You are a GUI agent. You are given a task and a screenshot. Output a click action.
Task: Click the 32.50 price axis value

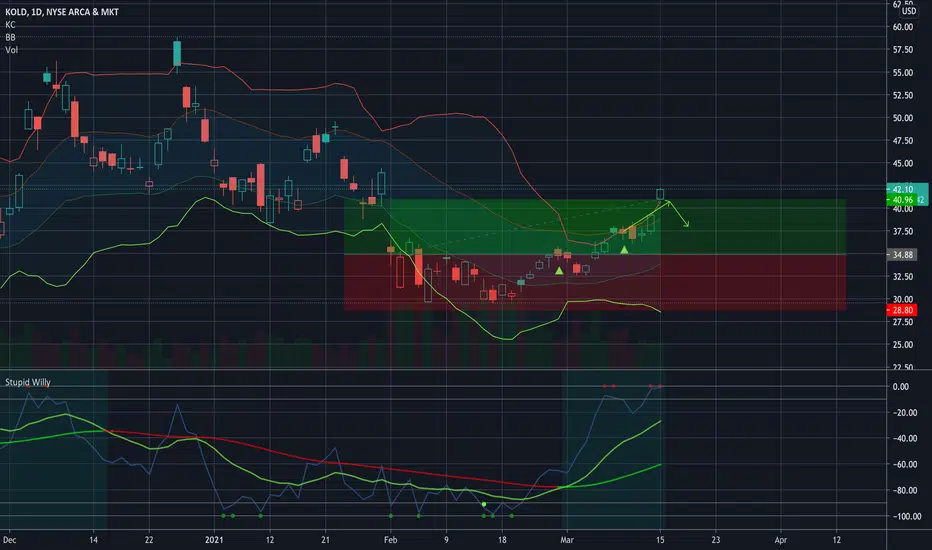[902, 276]
